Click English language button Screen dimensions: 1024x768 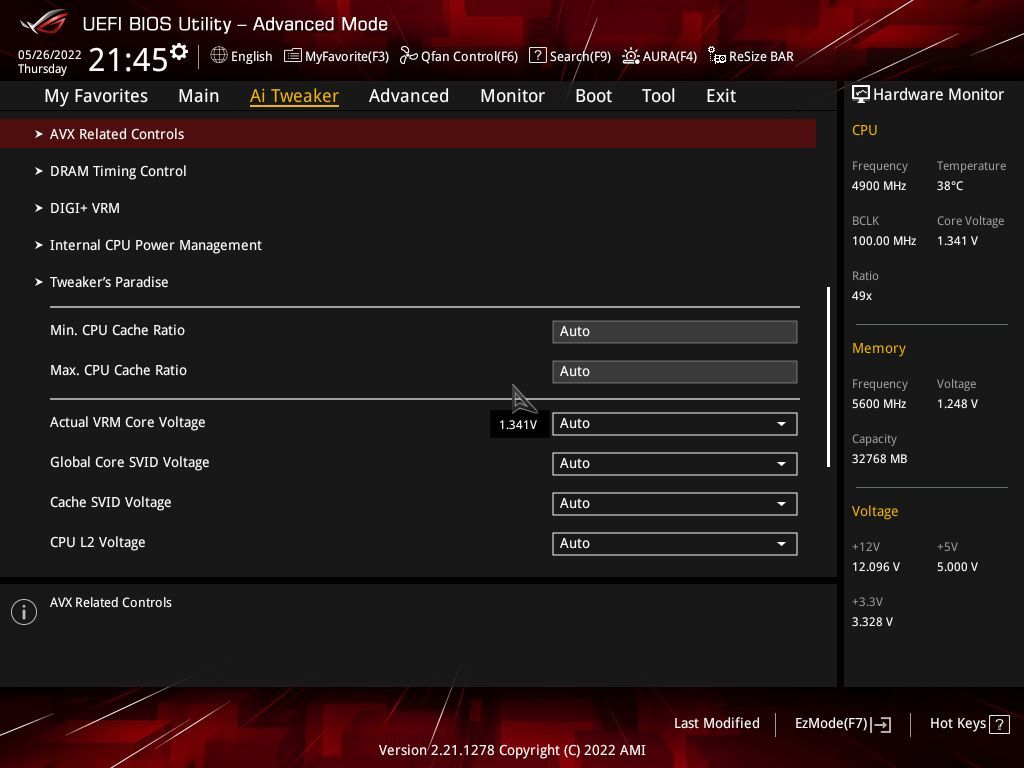[x=251, y=57]
